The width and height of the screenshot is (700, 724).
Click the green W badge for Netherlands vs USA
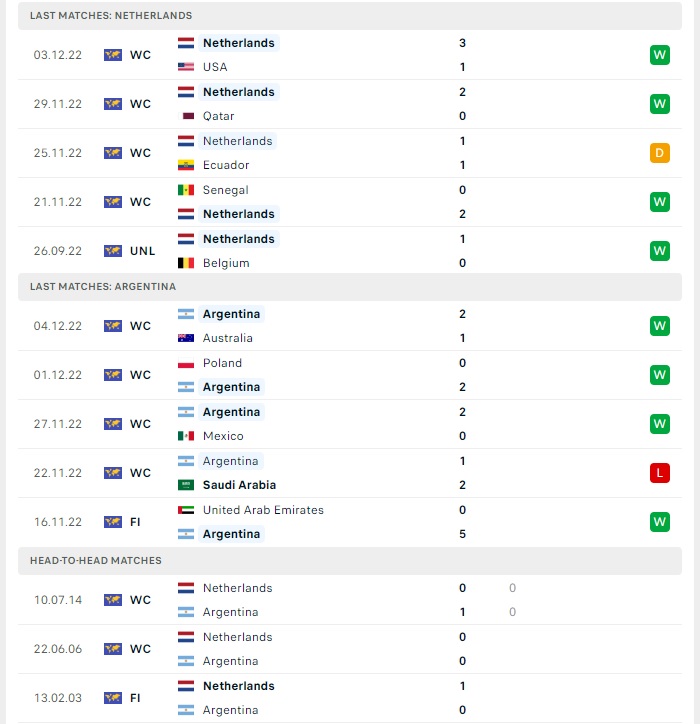tap(659, 55)
